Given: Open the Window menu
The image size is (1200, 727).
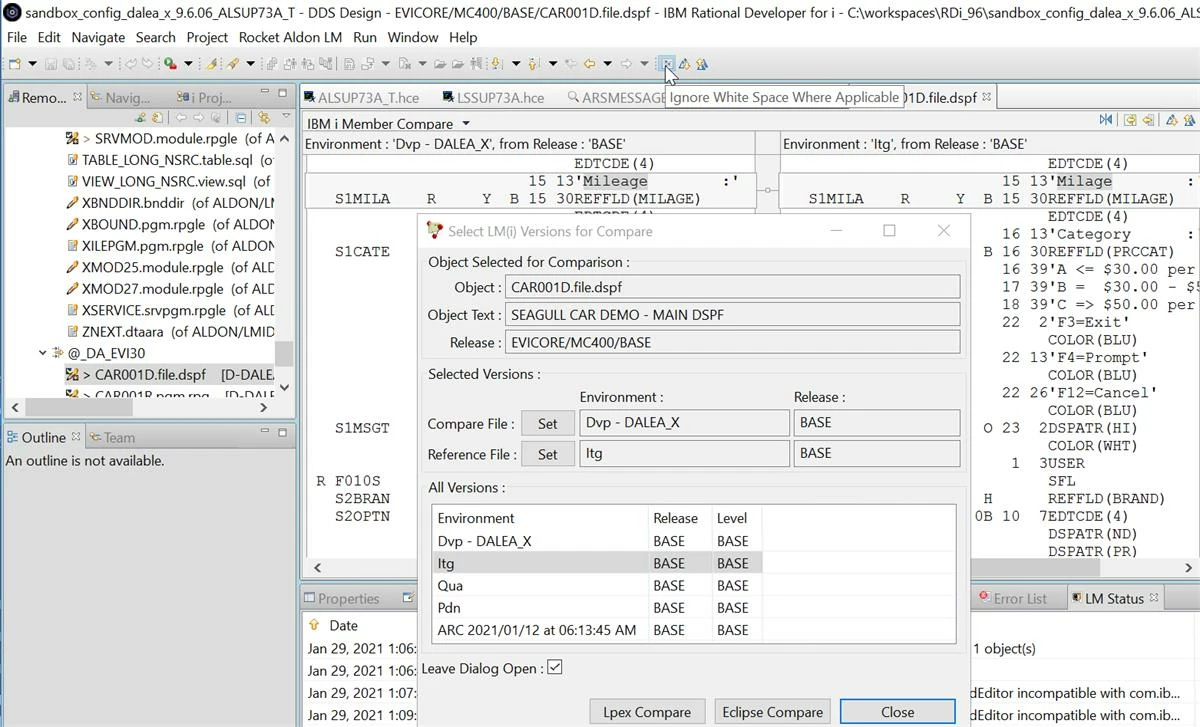Looking at the screenshot, I should click(412, 37).
